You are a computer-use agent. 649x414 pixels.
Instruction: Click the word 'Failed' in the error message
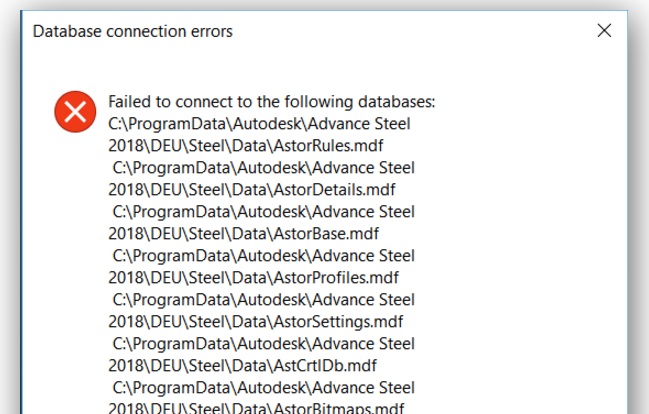129,102
